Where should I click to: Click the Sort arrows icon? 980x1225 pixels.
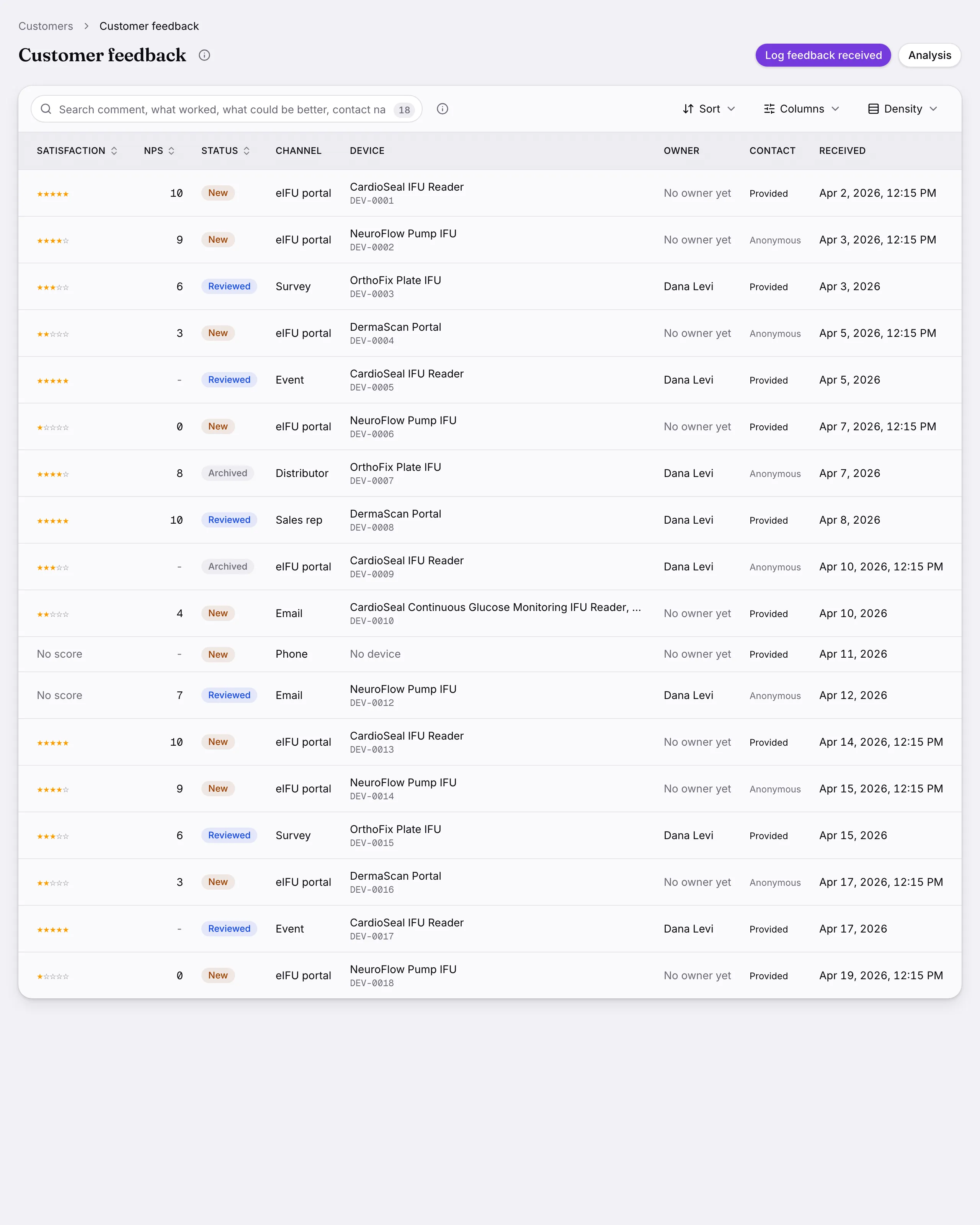coord(688,108)
